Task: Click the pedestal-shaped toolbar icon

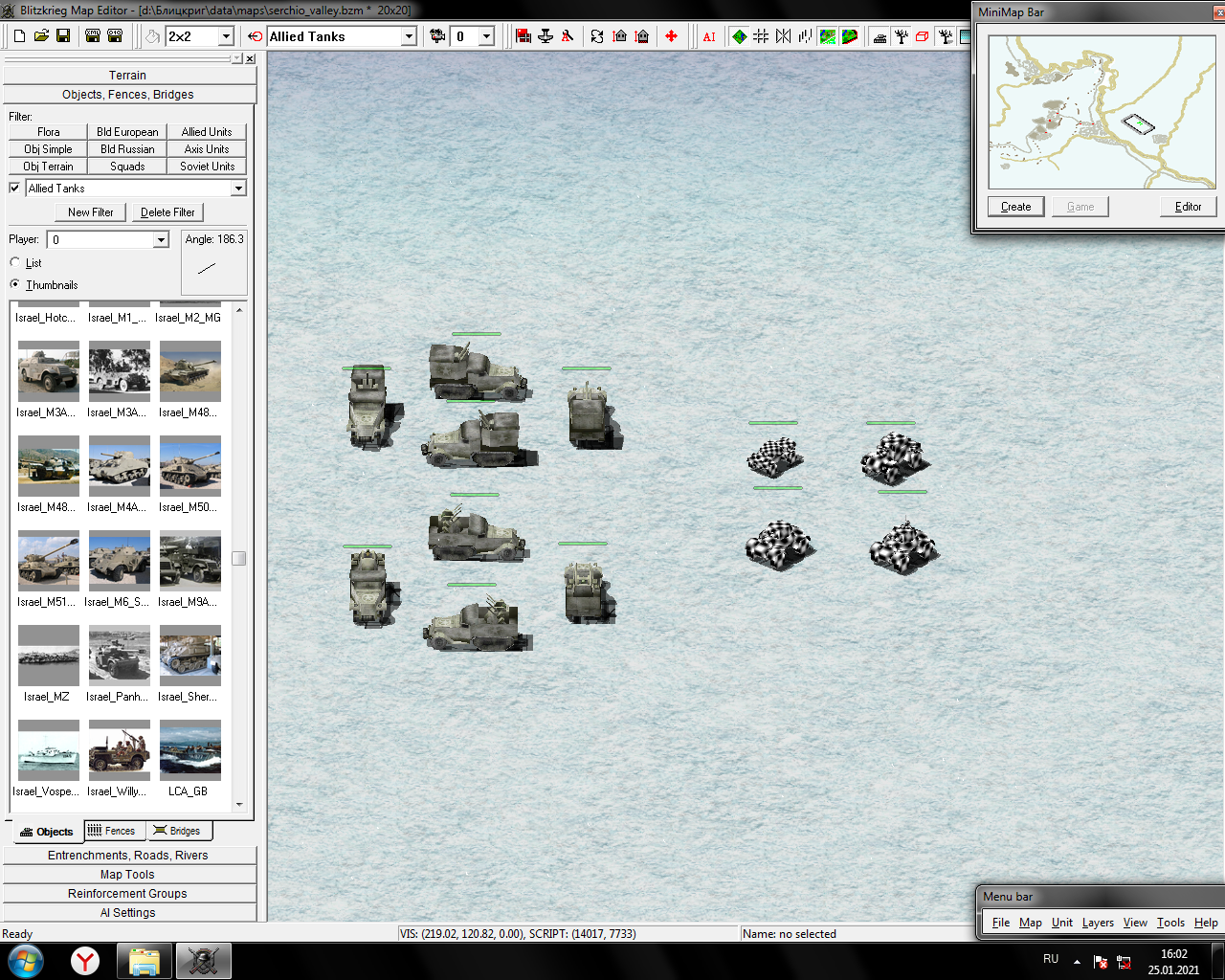Action: 546,36
